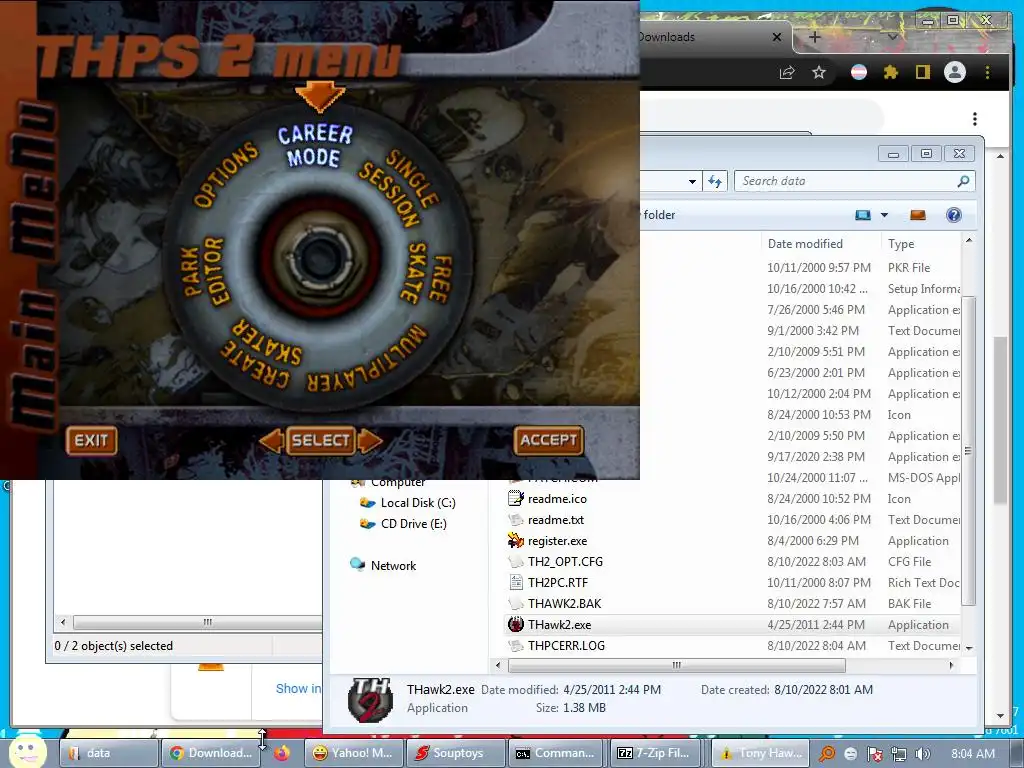Screen dimensions: 1024x768
Task: Switch to Souptoys in the taskbar
Action: 456,753
